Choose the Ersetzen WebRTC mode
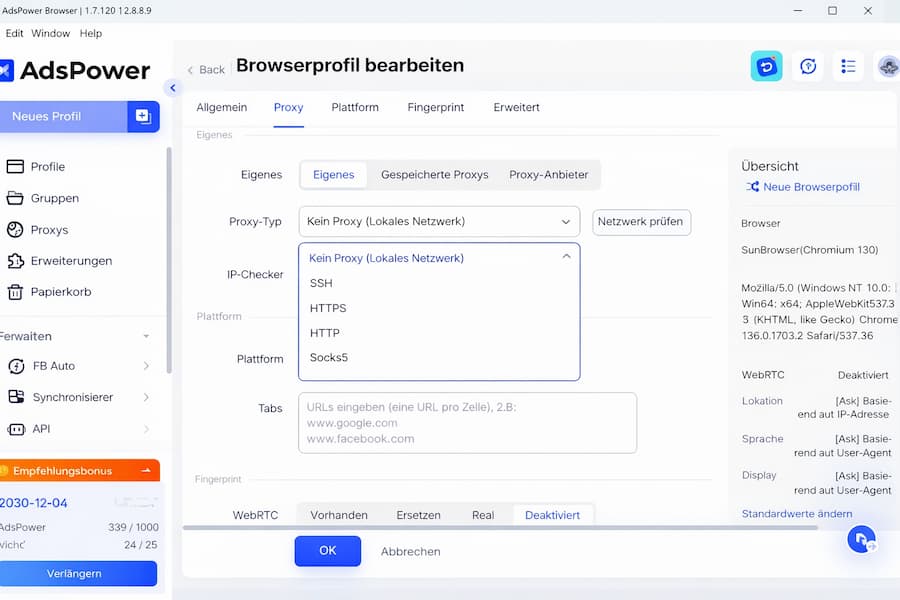The image size is (900, 600). point(417,515)
